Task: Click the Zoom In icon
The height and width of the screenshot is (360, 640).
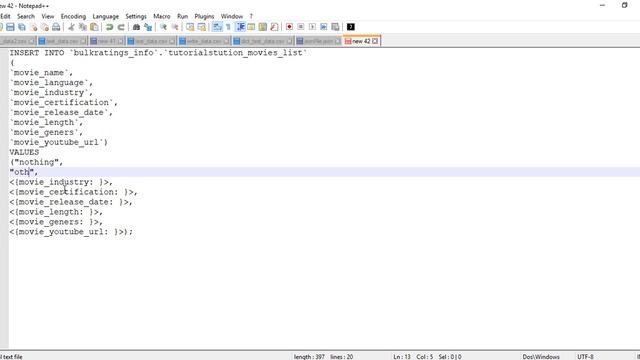Action: click(163, 27)
